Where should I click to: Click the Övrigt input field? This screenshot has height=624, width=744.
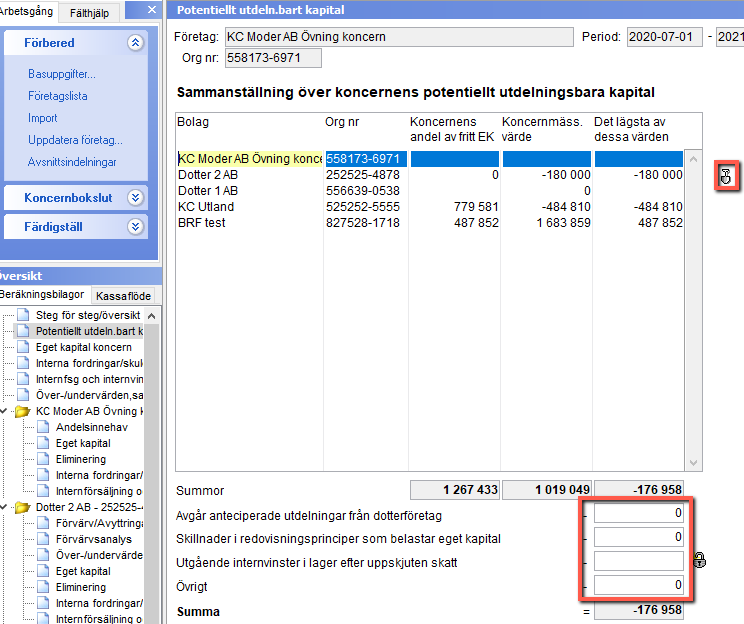click(638, 585)
